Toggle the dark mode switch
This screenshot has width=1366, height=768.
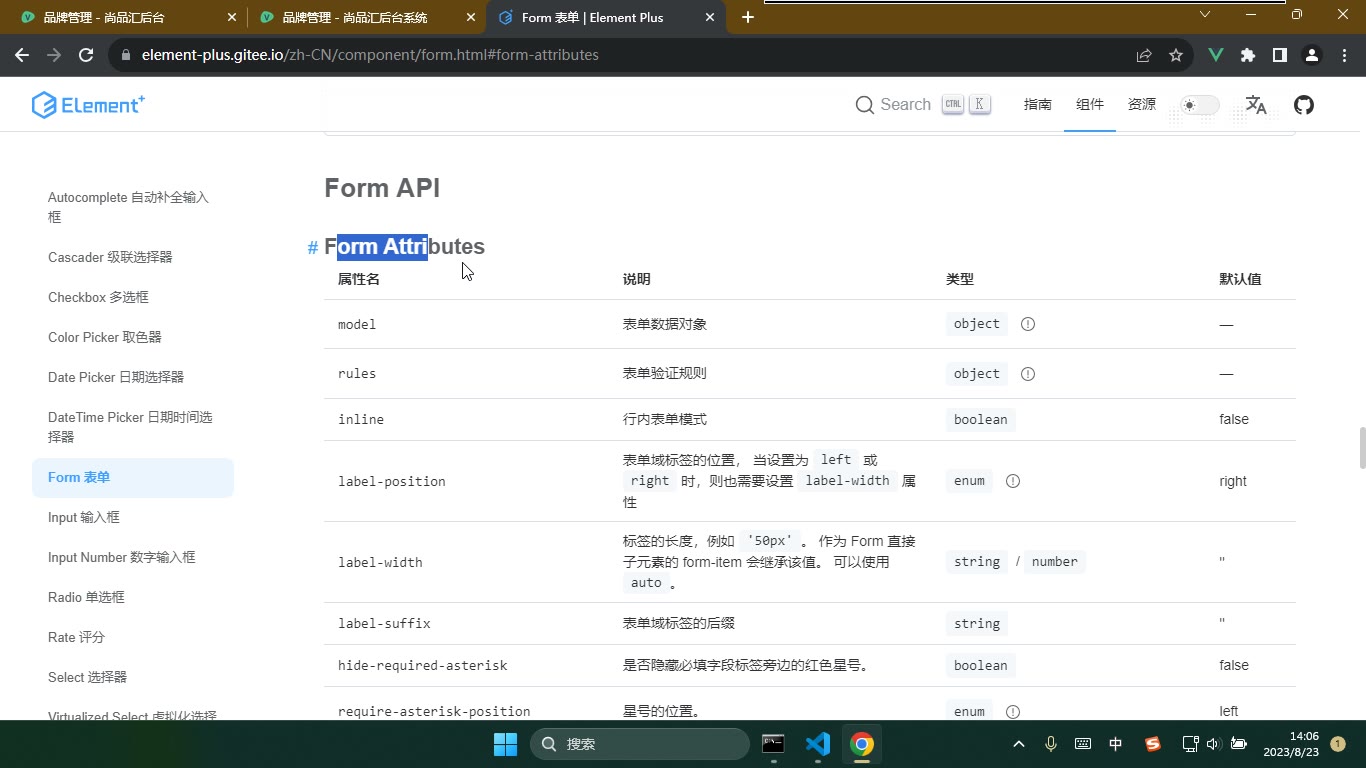pos(1199,105)
